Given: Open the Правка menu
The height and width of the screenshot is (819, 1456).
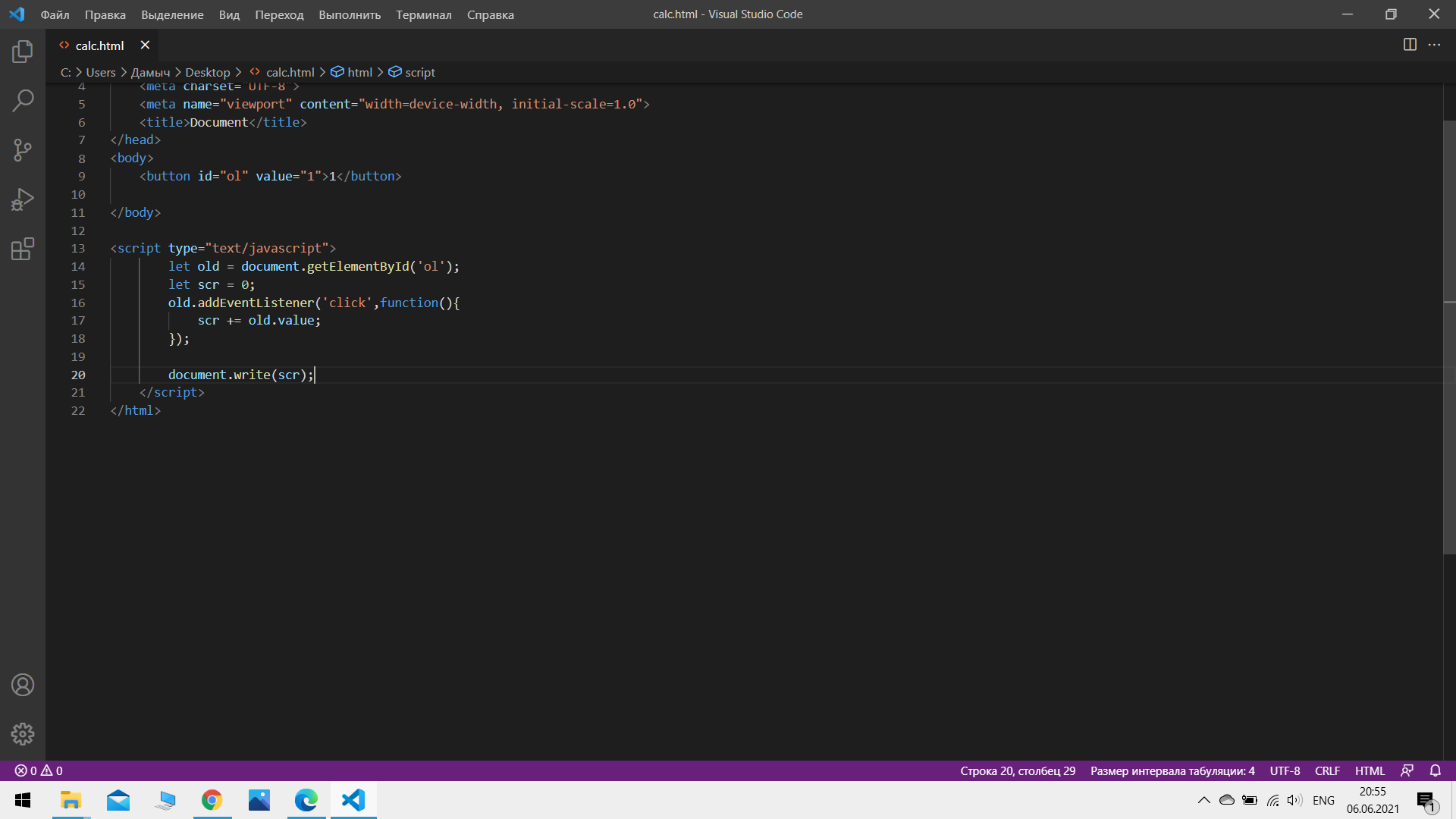Looking at the screenshot, I should pos(105,14).
